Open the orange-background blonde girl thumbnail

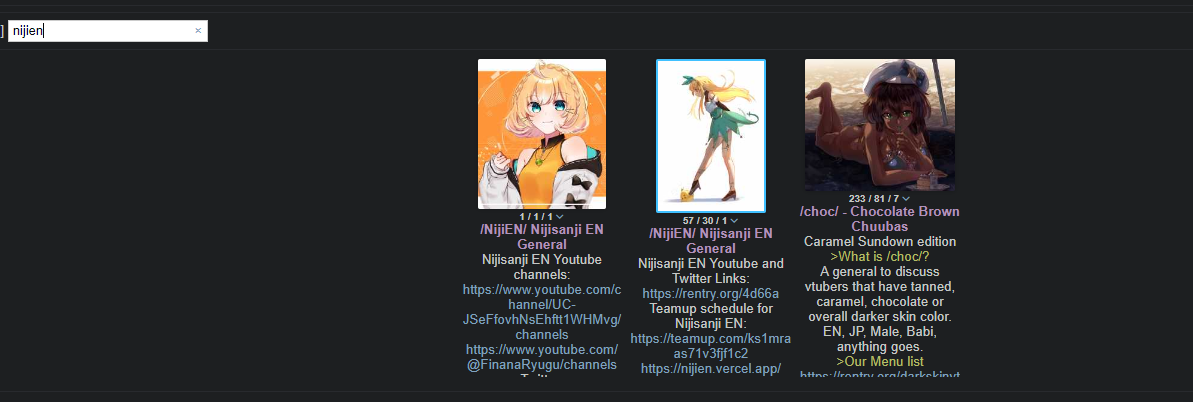(542, 134)
